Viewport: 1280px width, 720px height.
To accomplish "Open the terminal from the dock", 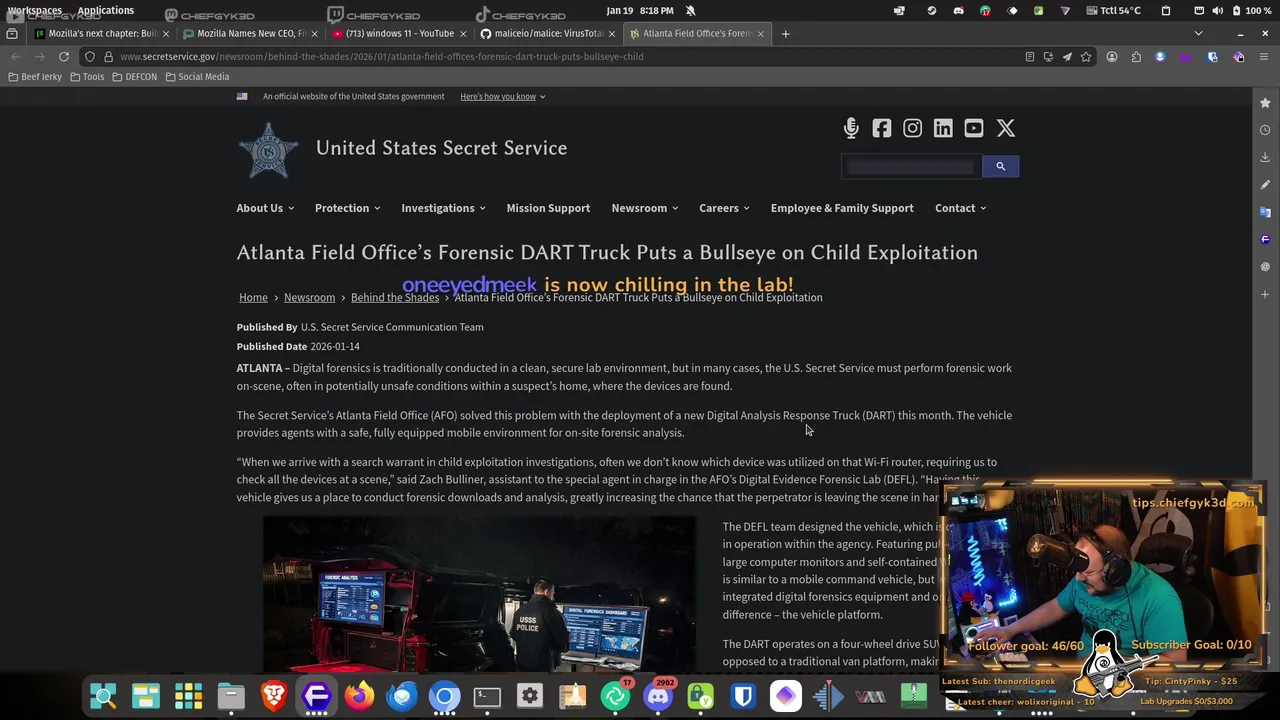I will click(x=487, y=696).
